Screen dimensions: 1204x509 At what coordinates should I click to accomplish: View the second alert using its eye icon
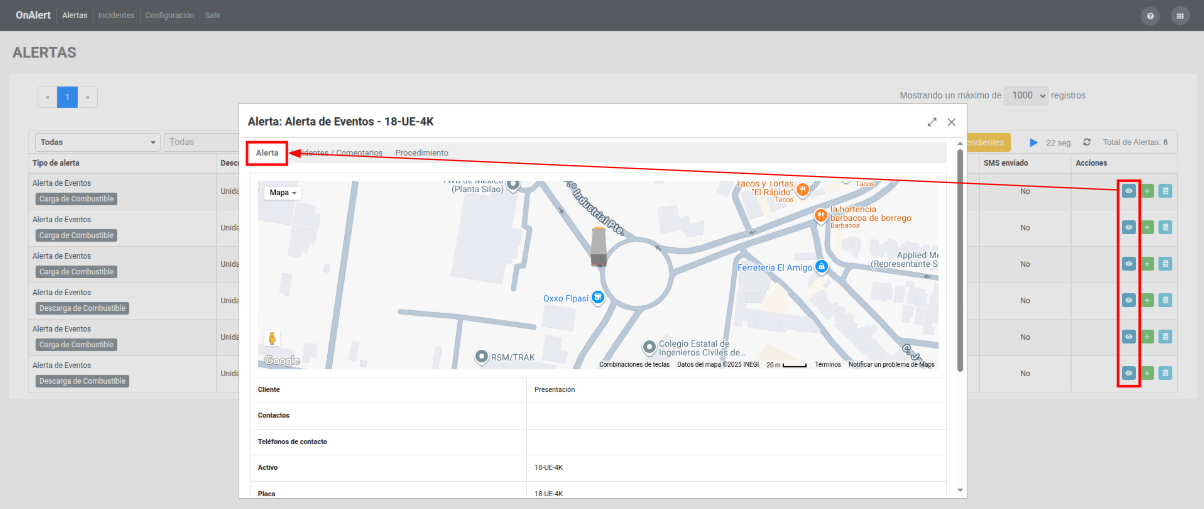[x=1128, y=227]
